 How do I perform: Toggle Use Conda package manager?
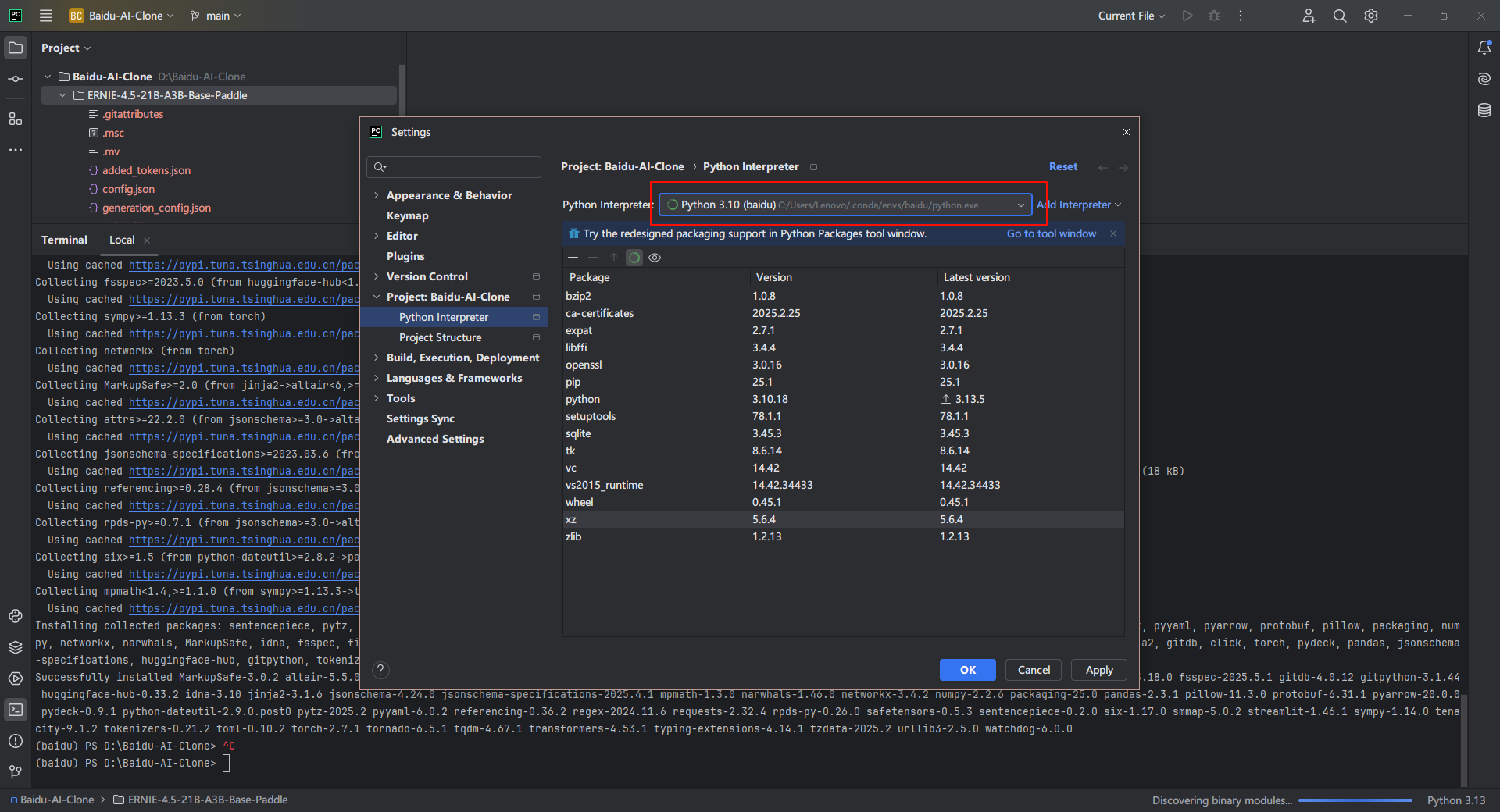point(634,258)
